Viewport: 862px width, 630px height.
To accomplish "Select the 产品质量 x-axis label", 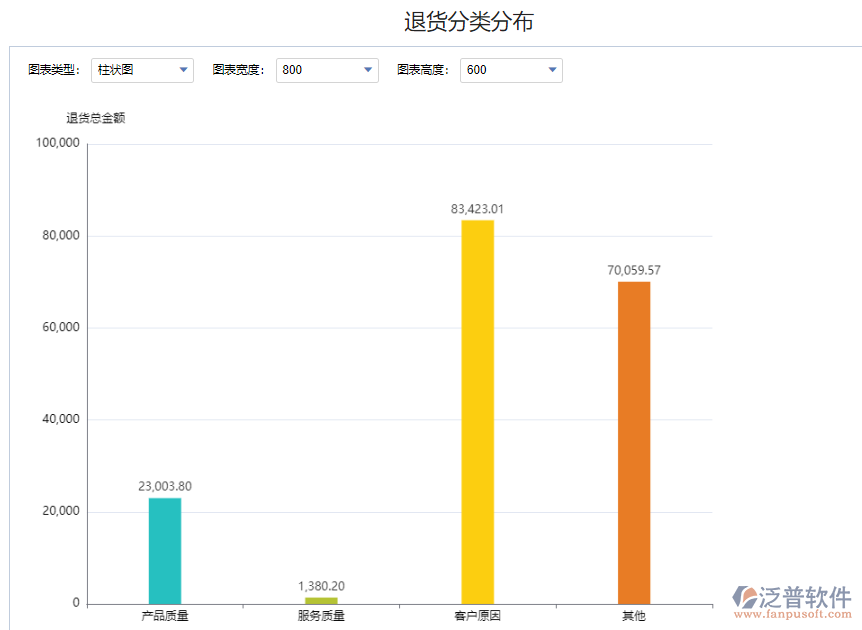I will point(164,617).
